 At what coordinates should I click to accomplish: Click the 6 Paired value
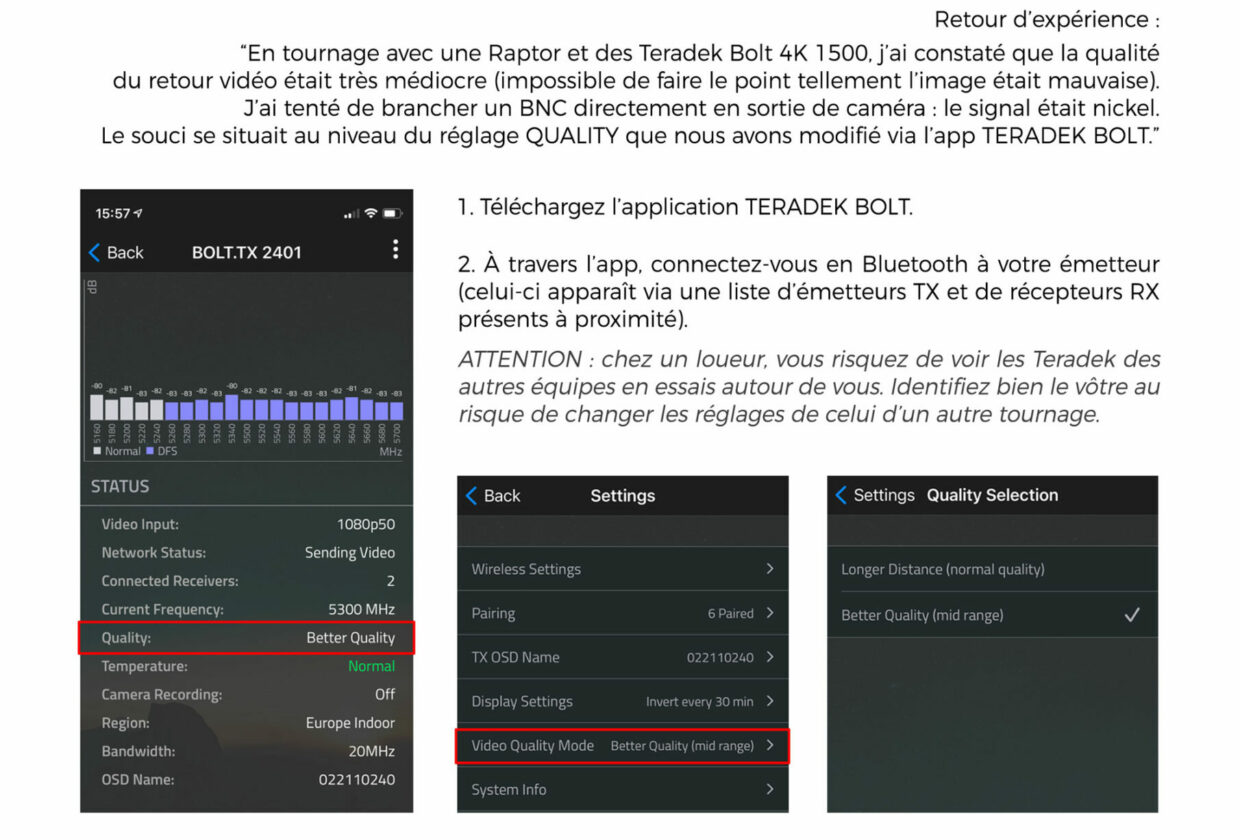(x=731, y=614)
